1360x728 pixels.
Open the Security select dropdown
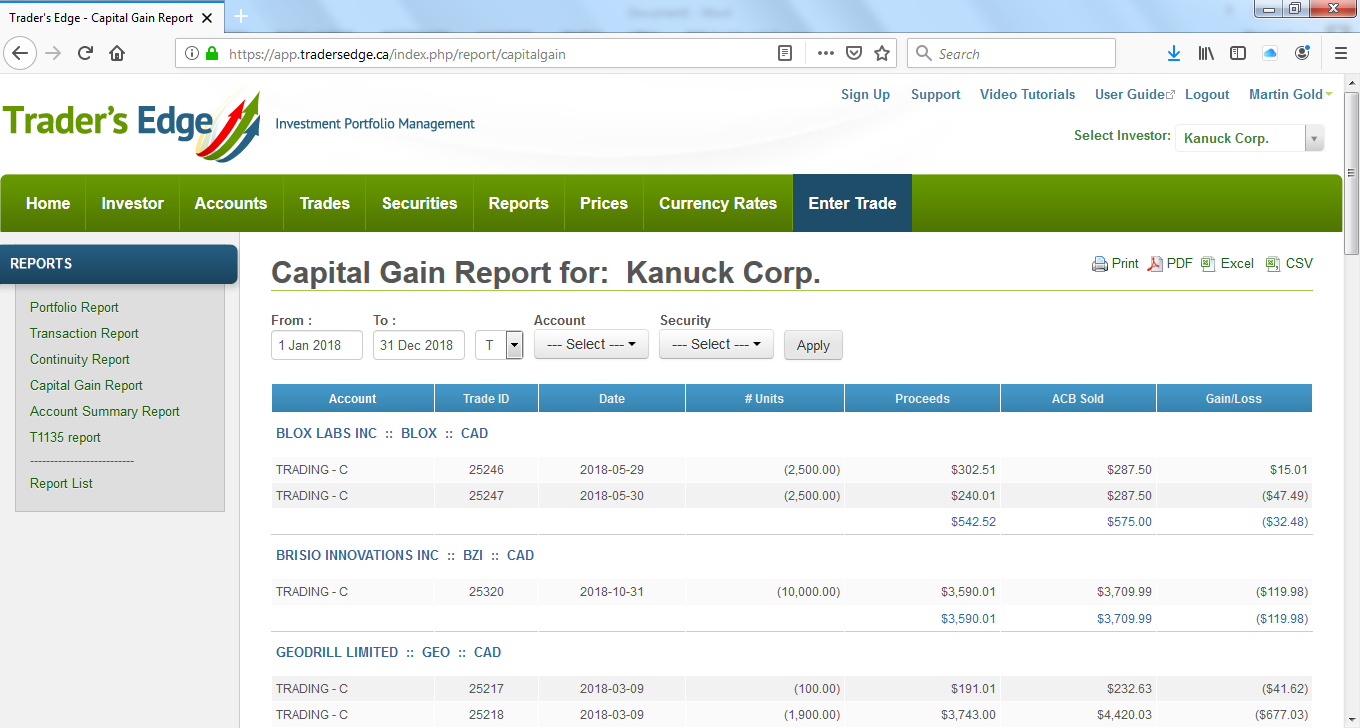[x=718, y=345]
